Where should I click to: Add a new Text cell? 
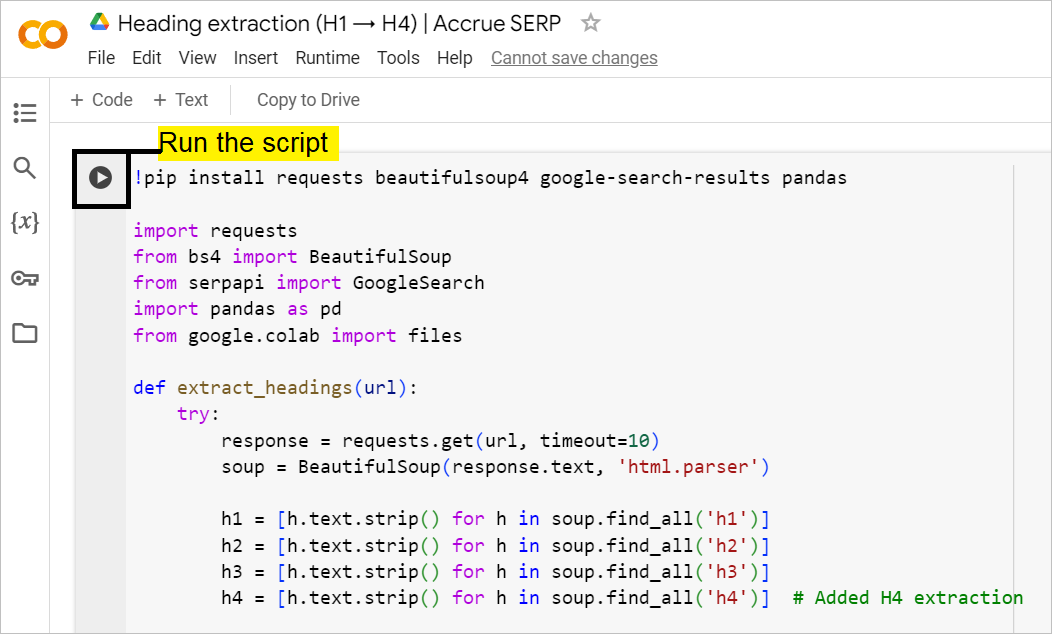(x=180, y=100)
